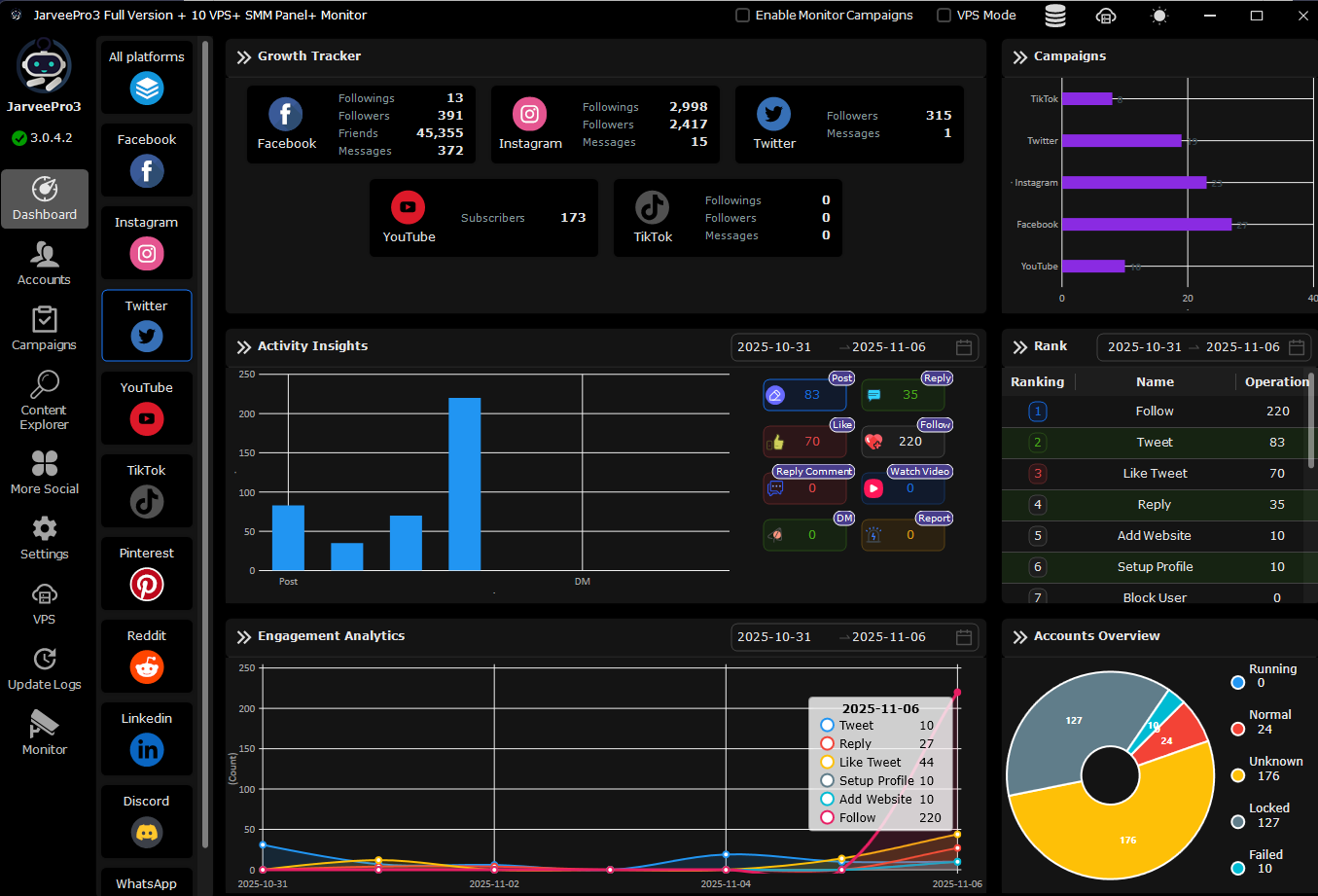This screenshot has height=896, width=1318.
Task: Toggle the Locked legend in Accounts Overview
Action: (1238, 822)
